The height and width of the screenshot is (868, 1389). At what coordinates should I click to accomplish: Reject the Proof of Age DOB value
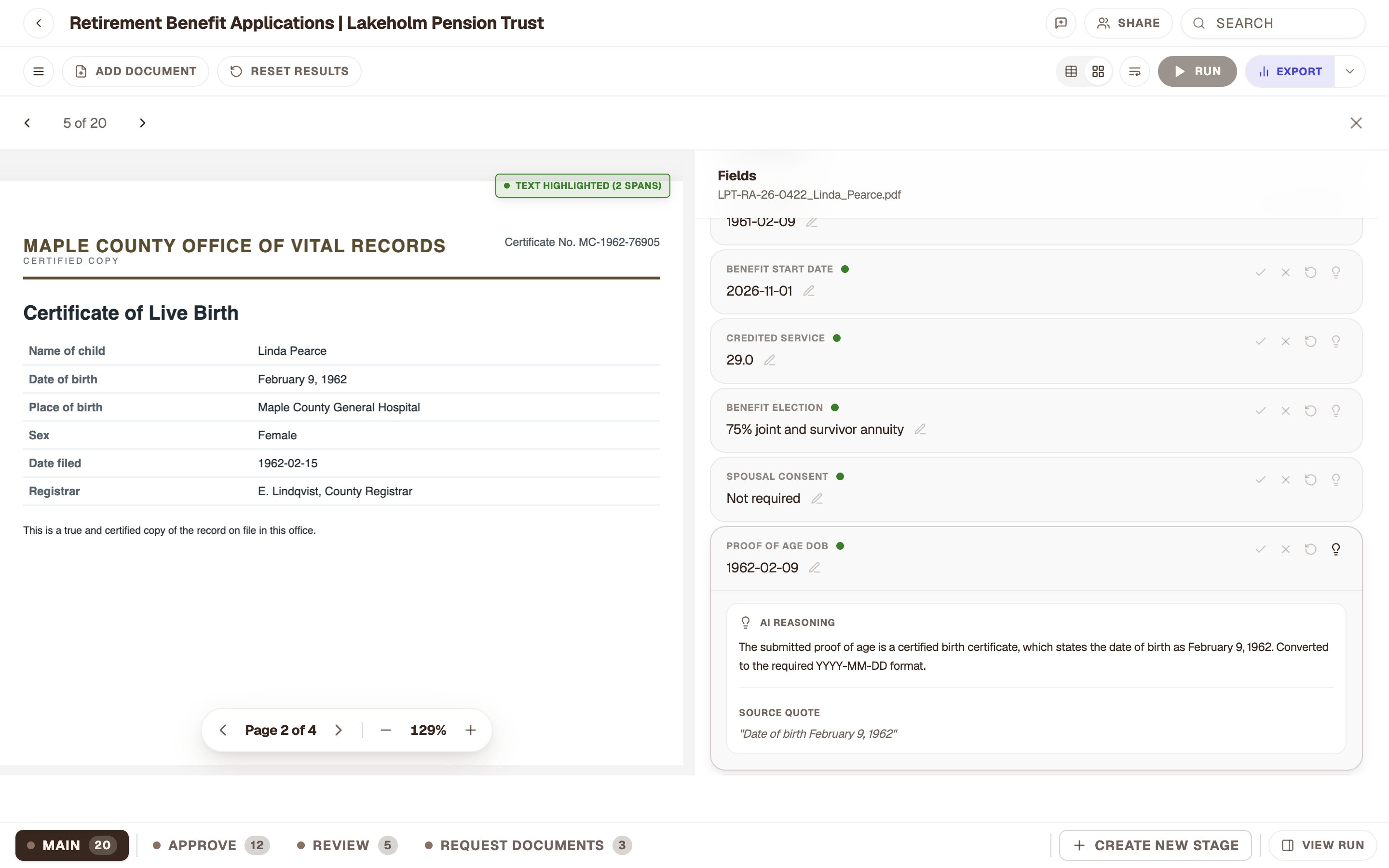click(x=1286, y=549)
